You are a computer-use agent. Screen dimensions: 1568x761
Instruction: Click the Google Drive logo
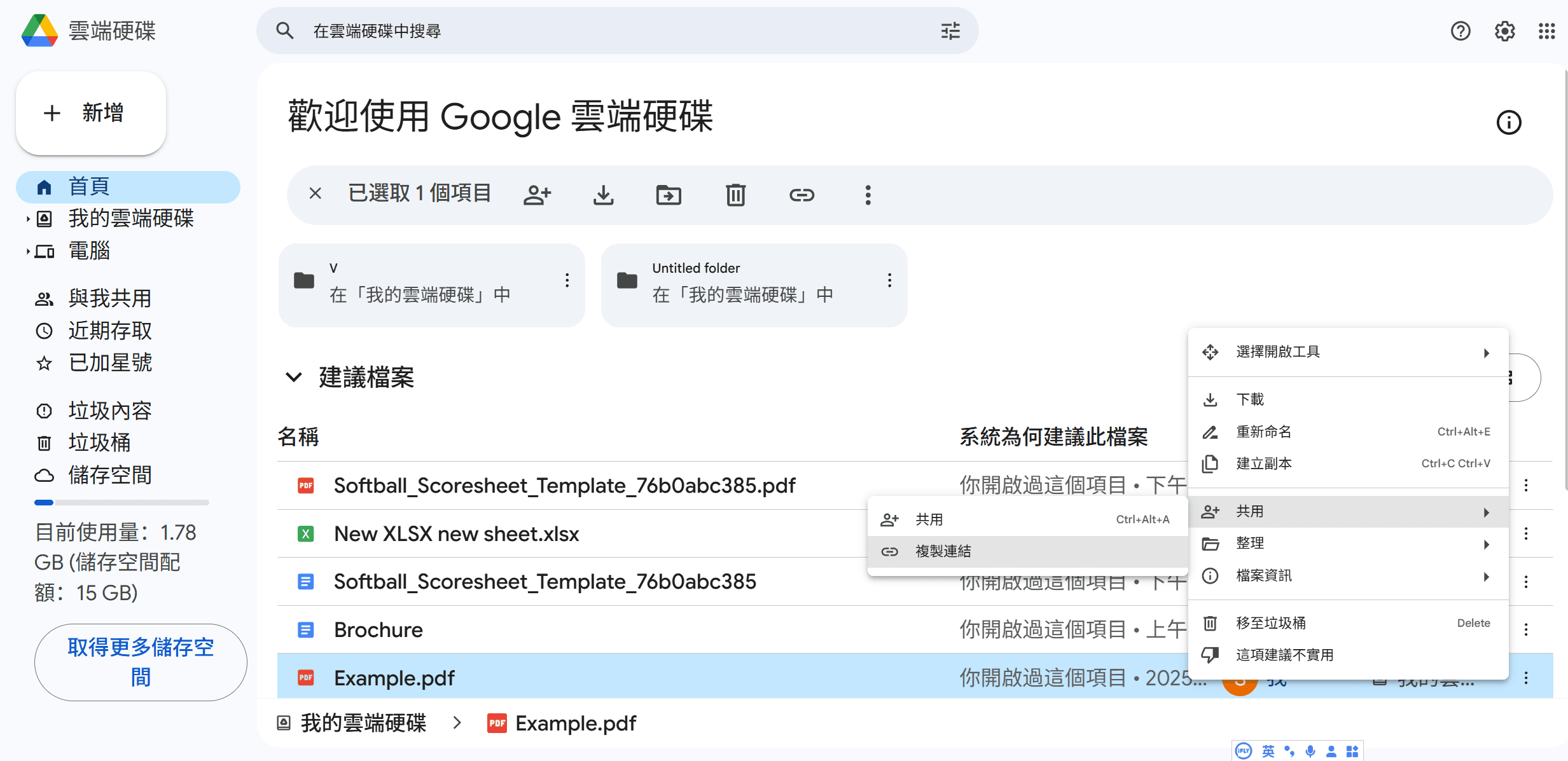[39, 31]
